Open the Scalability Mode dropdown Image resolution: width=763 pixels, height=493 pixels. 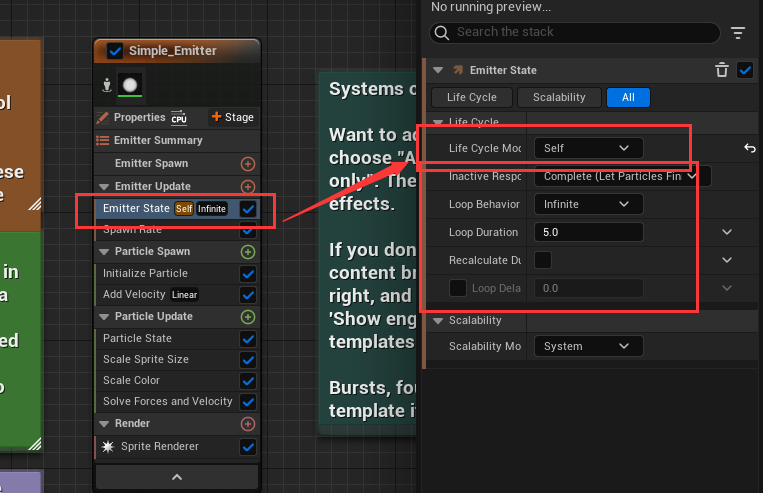click(x=587, y=346)
